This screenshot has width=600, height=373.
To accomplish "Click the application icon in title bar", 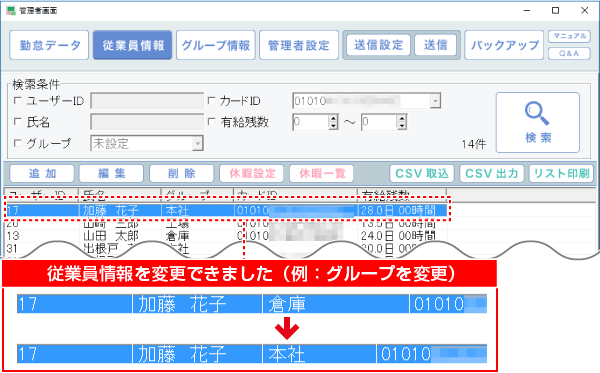I will pos(11,10).
